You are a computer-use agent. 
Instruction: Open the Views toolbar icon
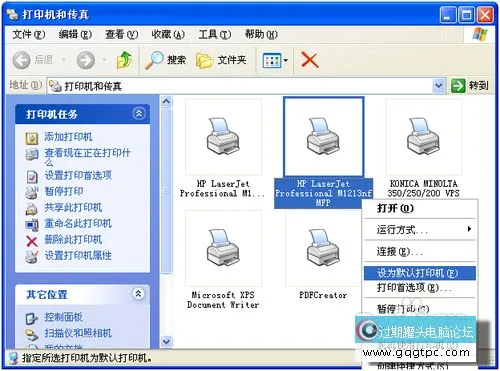[272, 61]
